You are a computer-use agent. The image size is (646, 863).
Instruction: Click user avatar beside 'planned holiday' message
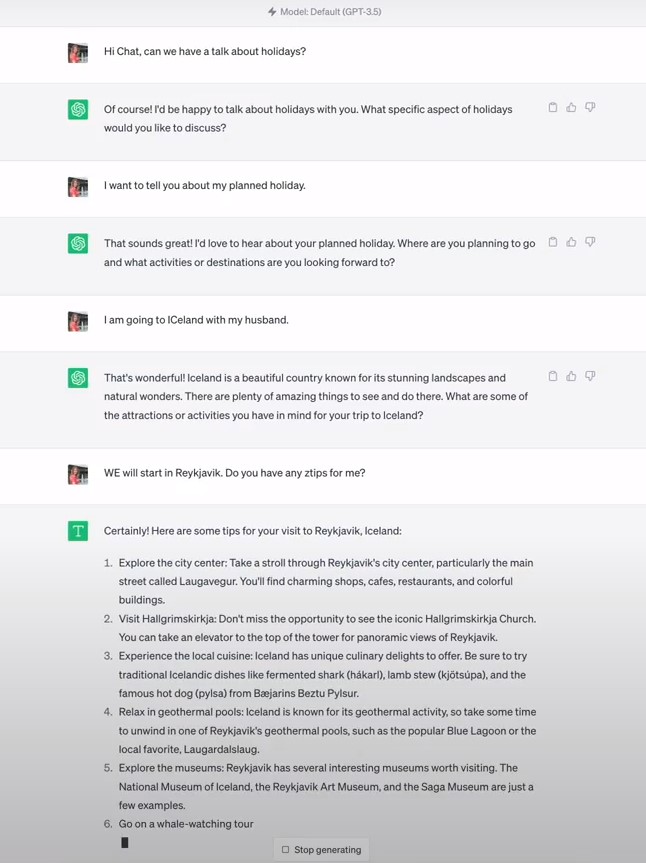78,187
